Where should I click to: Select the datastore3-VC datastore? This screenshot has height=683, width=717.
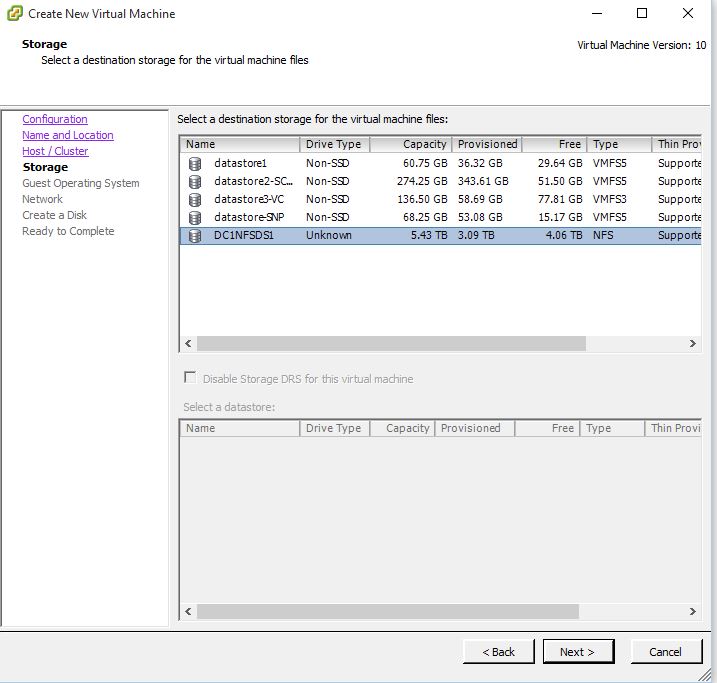click(441, 199)
